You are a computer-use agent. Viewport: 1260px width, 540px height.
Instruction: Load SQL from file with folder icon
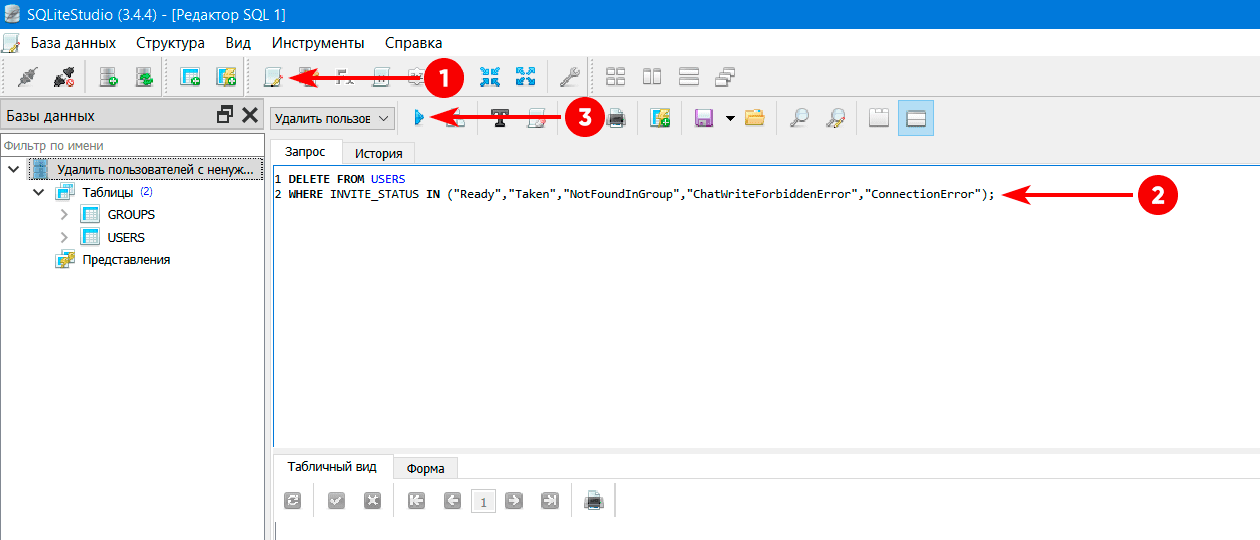pyautogui.click(x=754, y=118)
